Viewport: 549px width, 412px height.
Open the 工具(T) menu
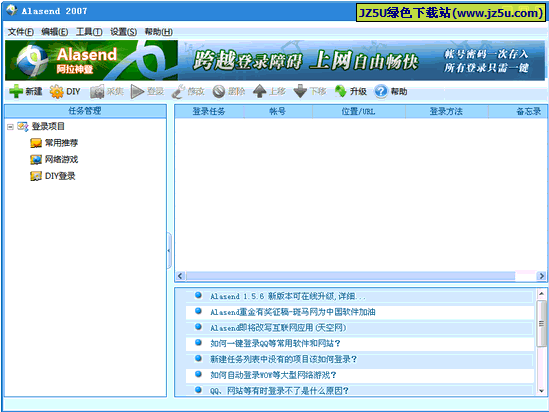89,32
